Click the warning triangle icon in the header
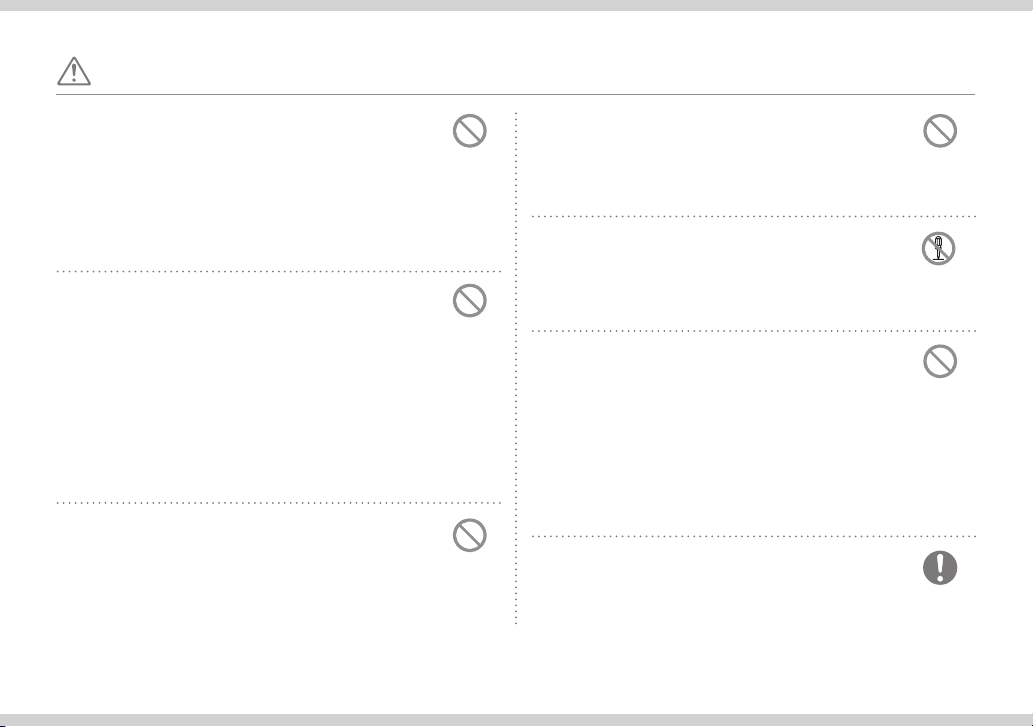The image size is (1033, 727). point(74,71)
